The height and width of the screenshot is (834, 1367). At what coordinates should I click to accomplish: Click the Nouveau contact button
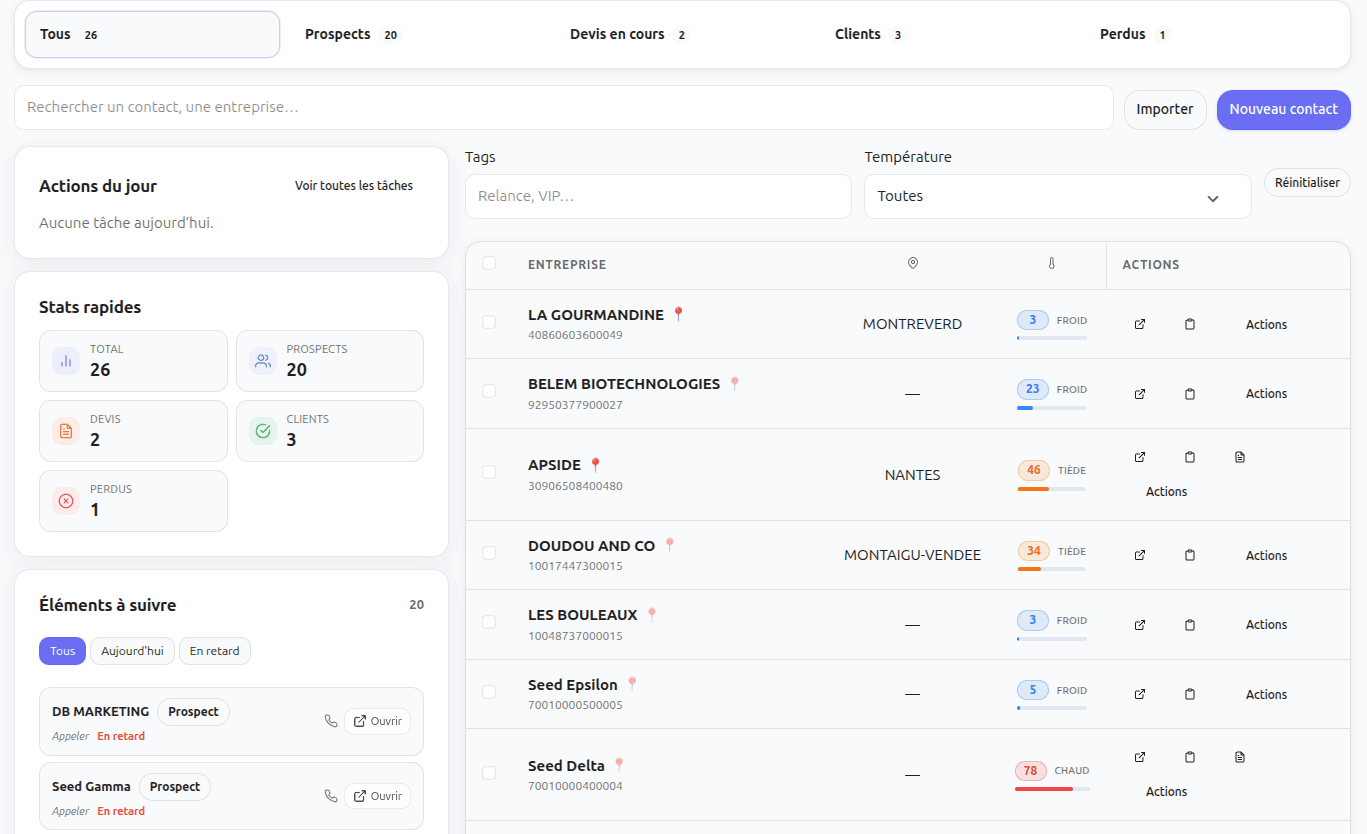pos(1283,109)
